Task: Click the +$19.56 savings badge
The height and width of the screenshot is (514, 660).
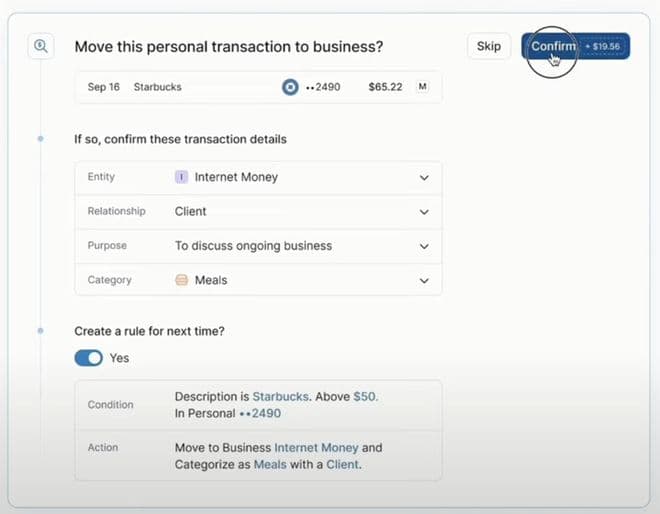Action: (603, 47)
